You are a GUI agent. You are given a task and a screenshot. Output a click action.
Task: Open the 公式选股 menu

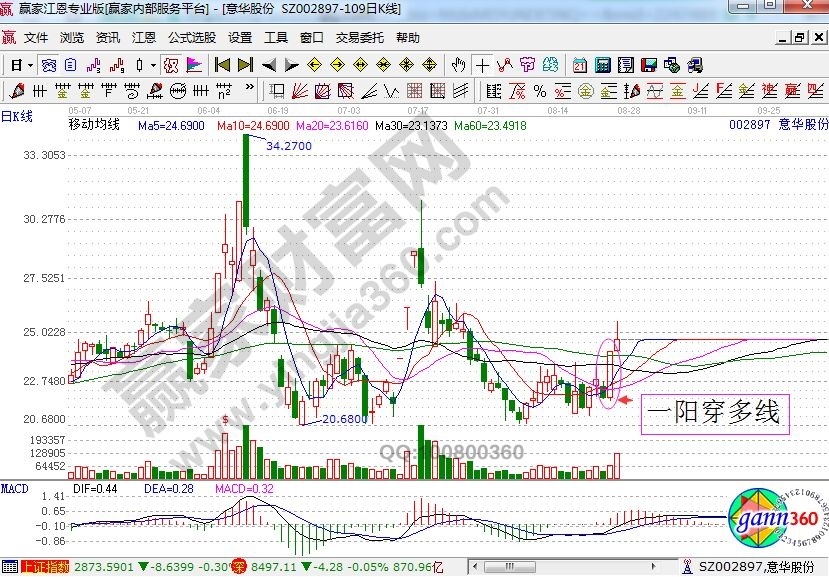point(192,38)
